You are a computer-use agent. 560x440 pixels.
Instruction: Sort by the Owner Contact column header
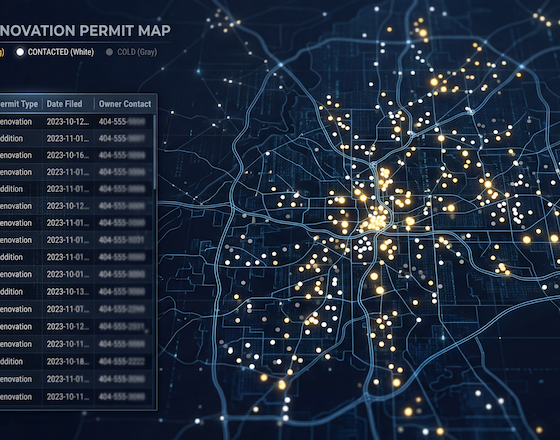pyautogui.click(x=125, y=104)
